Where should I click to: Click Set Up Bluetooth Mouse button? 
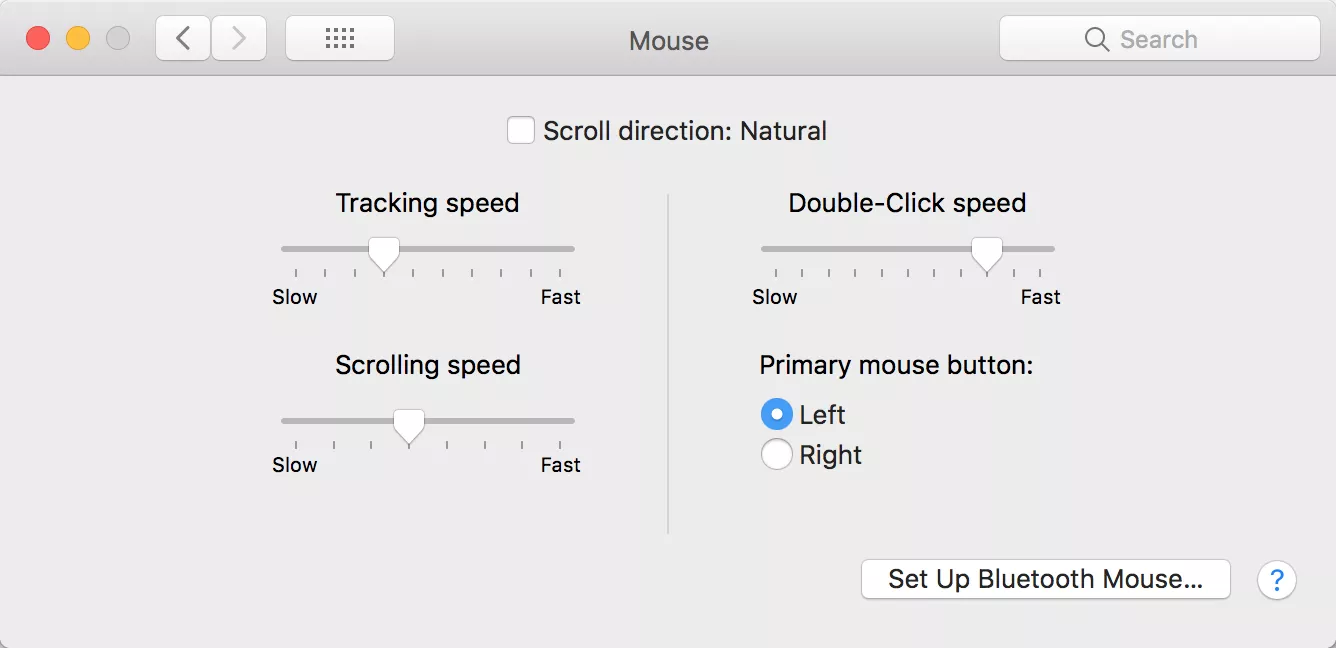[1046, 579]
